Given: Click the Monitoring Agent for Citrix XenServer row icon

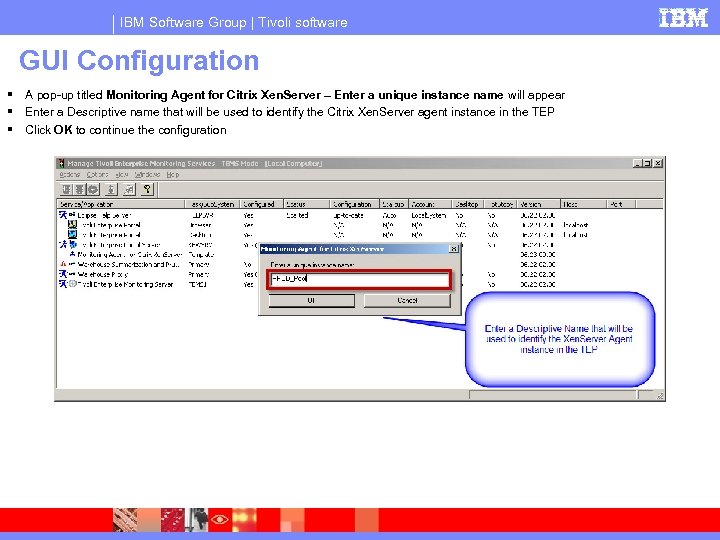Looking at the screenshot, I should (x=72, y=254).
